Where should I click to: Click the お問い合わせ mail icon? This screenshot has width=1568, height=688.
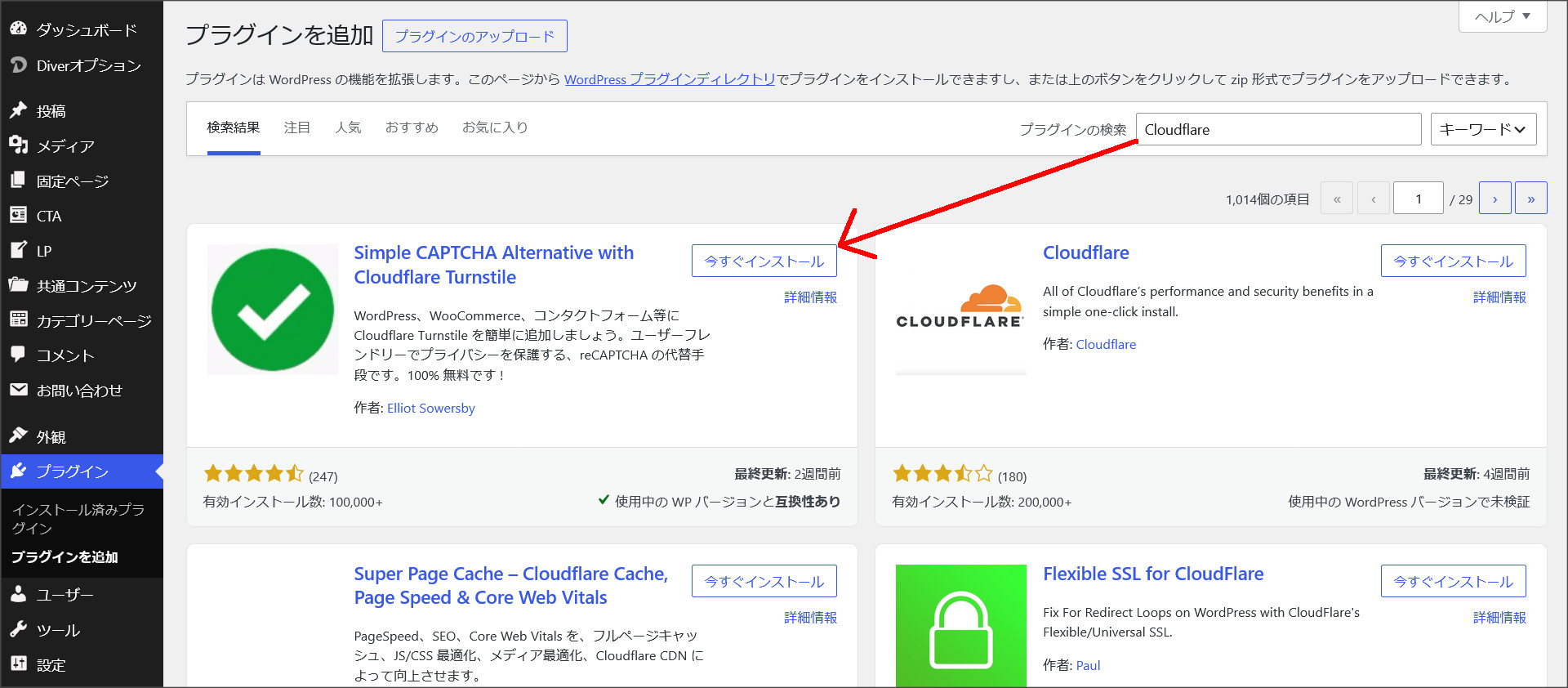[x=18, y=390]
